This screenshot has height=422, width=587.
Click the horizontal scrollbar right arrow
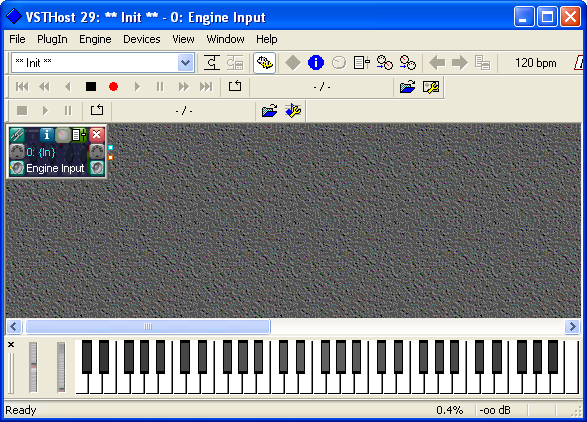point(572,327)
